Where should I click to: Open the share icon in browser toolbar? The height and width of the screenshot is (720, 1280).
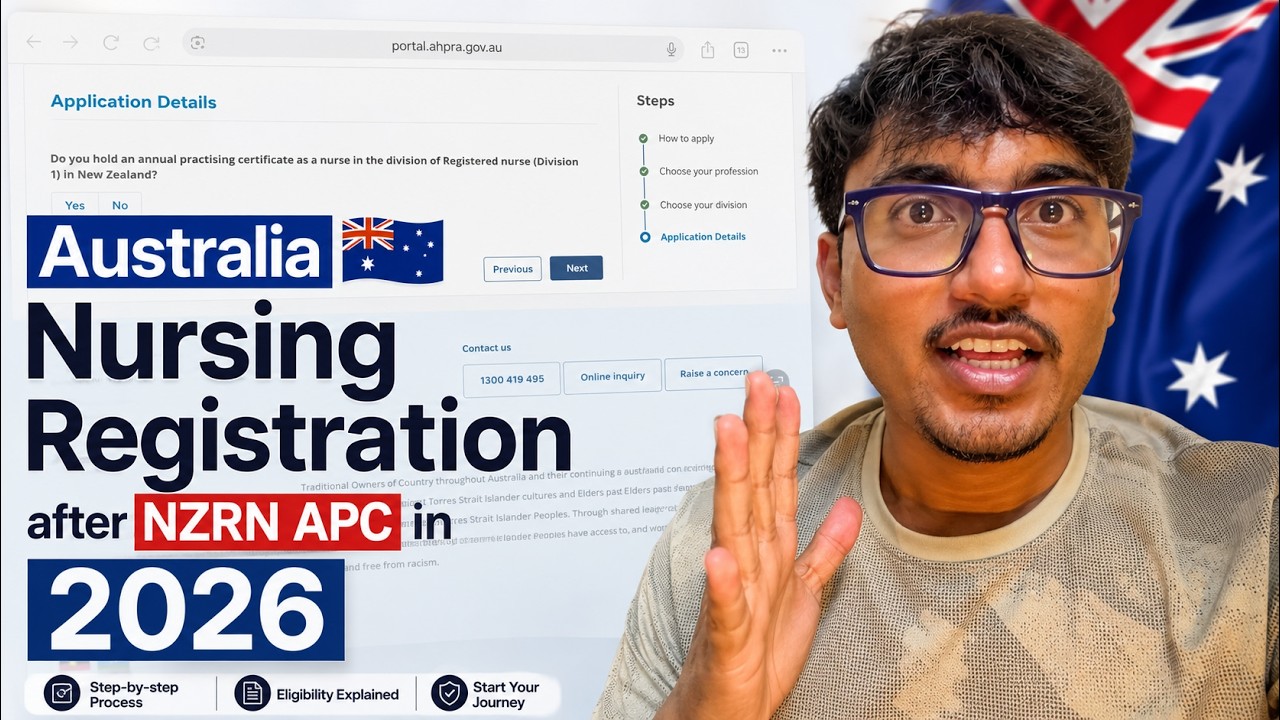tap(708, 49)
